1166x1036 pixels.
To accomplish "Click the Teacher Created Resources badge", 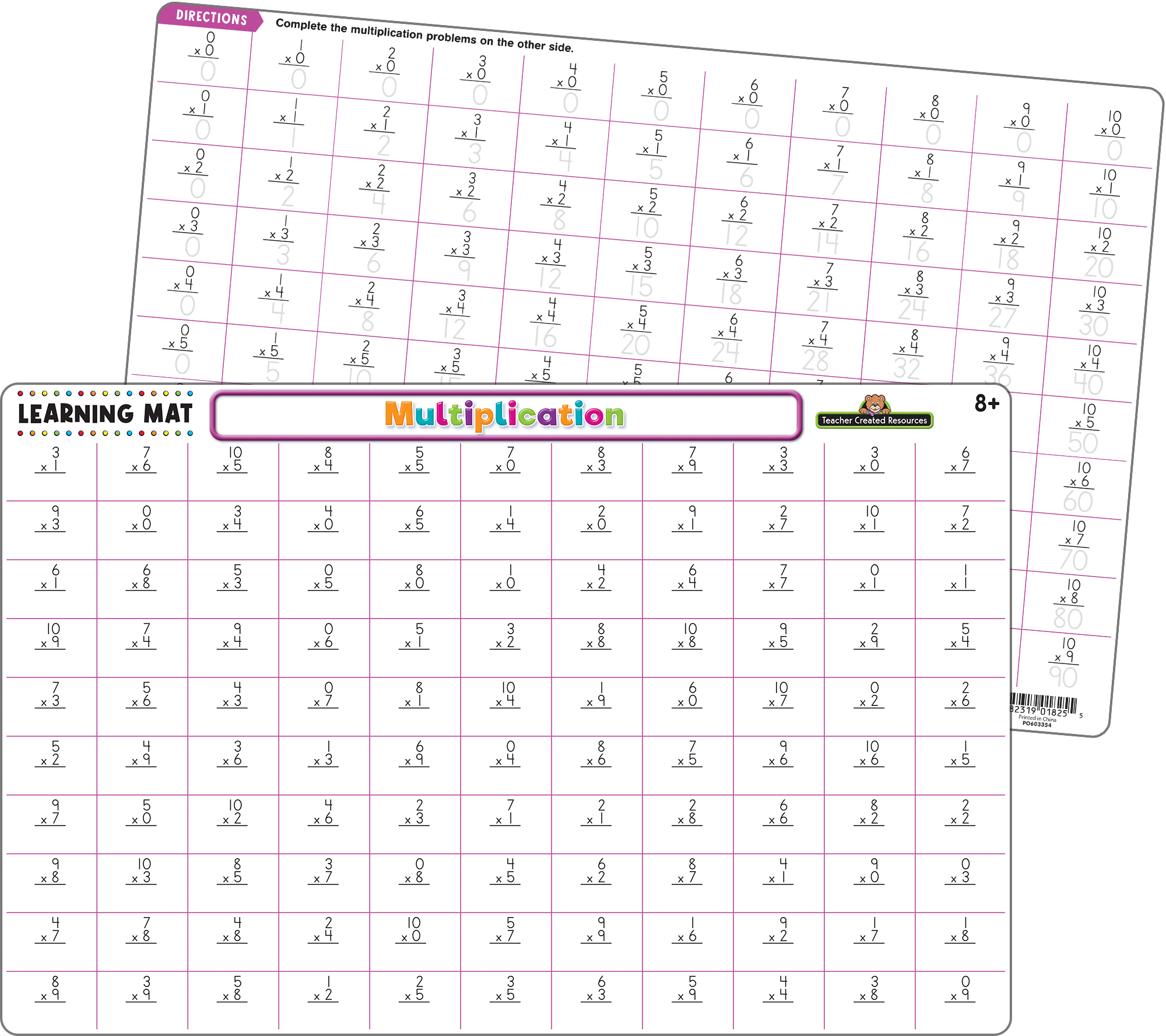I will pos(874,420).
